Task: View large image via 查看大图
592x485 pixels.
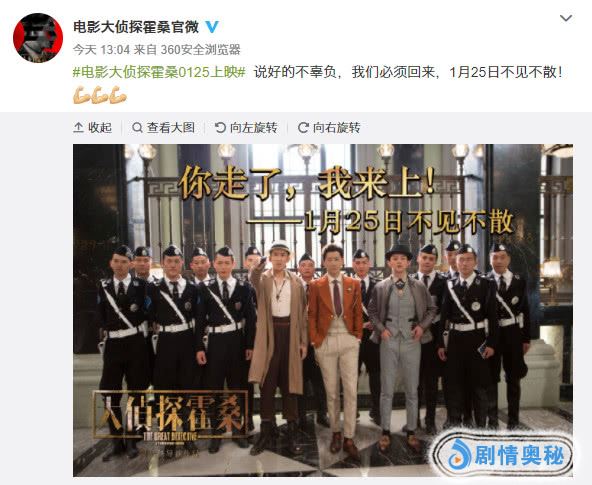Action: coord(163,128)
